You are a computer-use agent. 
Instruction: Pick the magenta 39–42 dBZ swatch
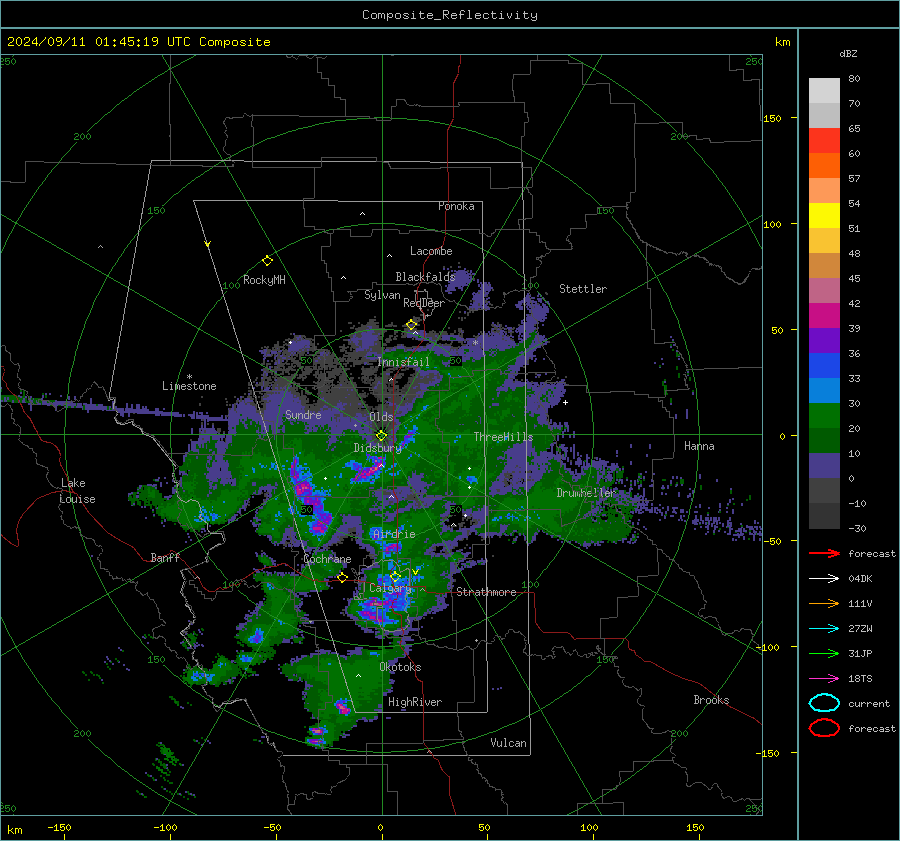(x=824, y=316)
